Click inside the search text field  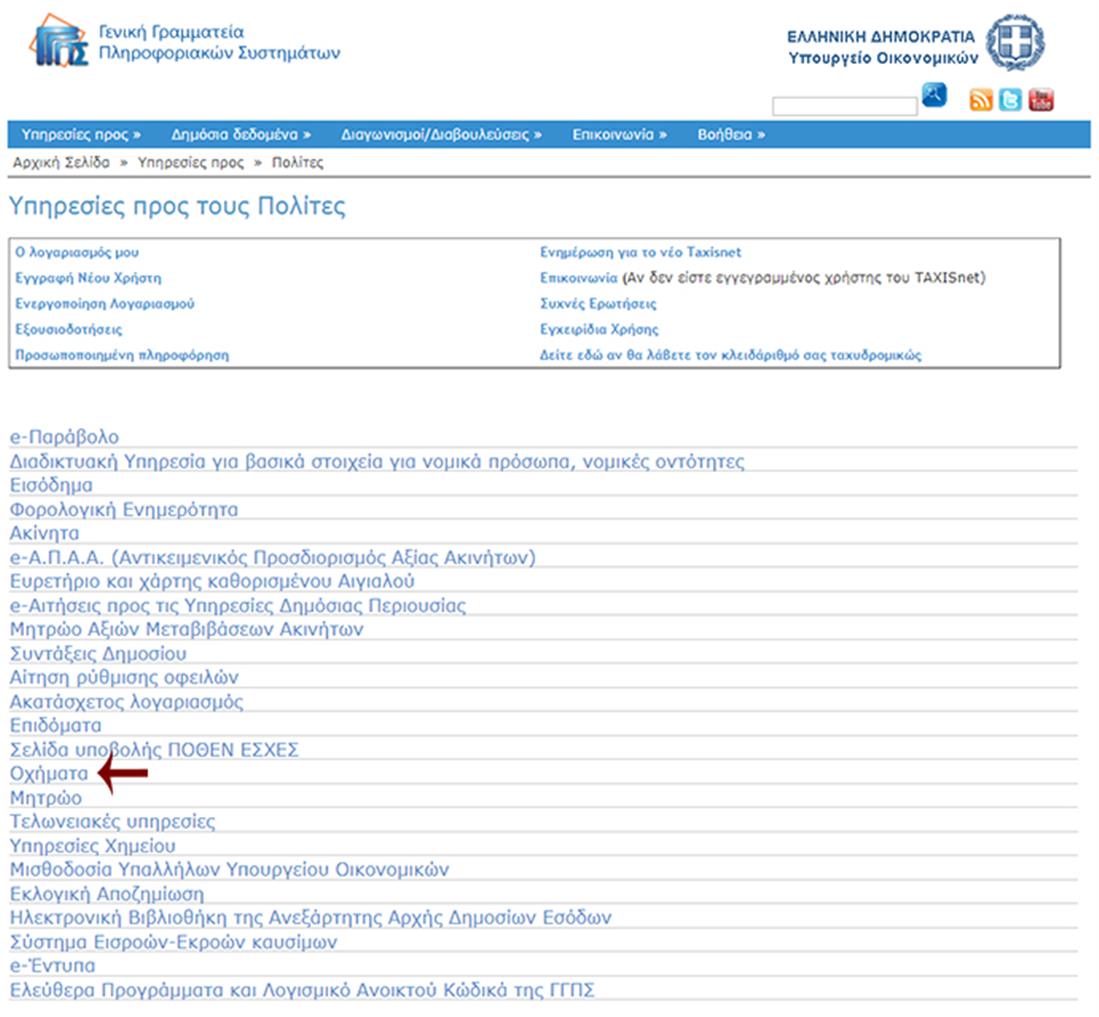pyautogui.click(x=844, y=106)
